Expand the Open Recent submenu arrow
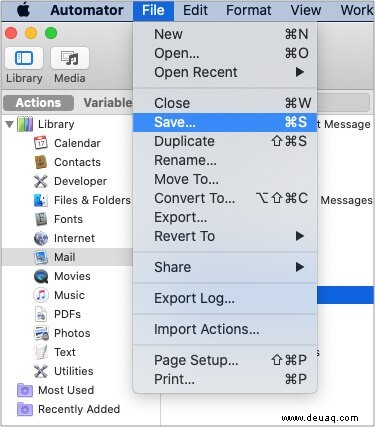Viewport: 375px width, 427px height. (x=300, y=72)
